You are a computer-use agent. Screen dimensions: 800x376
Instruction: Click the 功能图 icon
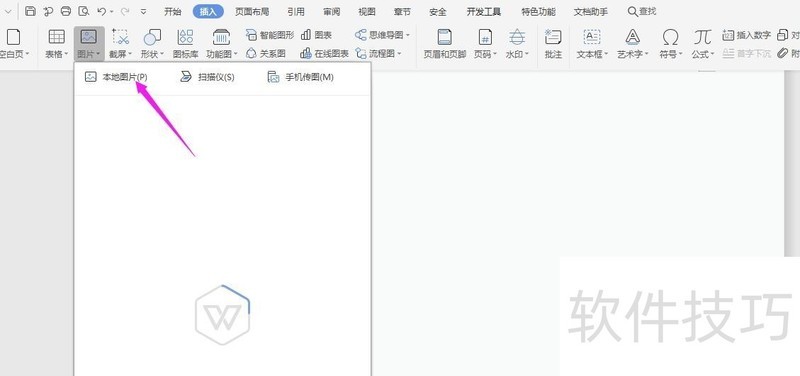pos(221,37)
